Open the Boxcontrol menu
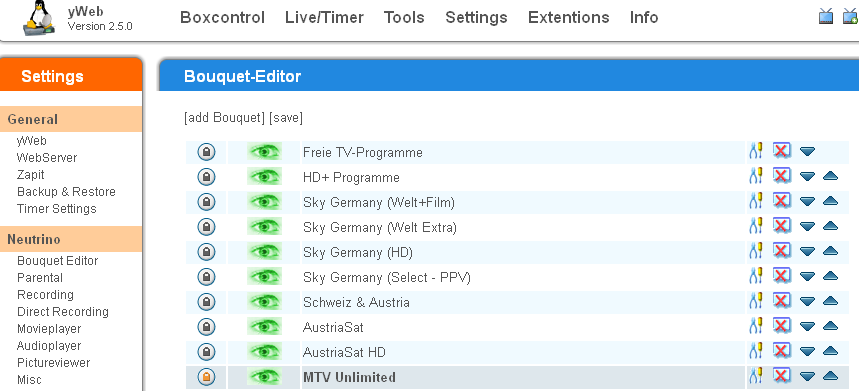 pyautogui.click(x=222, y=18)
